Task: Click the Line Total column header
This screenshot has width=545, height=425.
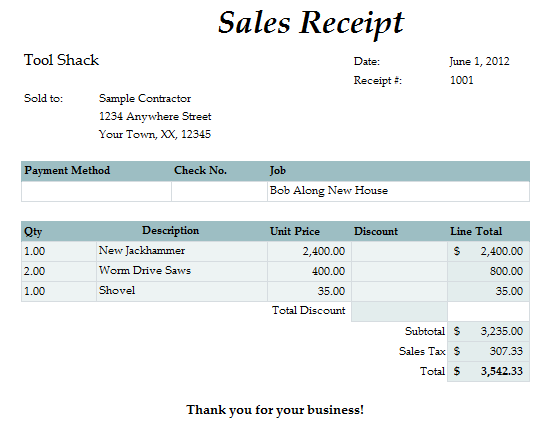Action: pos(476,231)
